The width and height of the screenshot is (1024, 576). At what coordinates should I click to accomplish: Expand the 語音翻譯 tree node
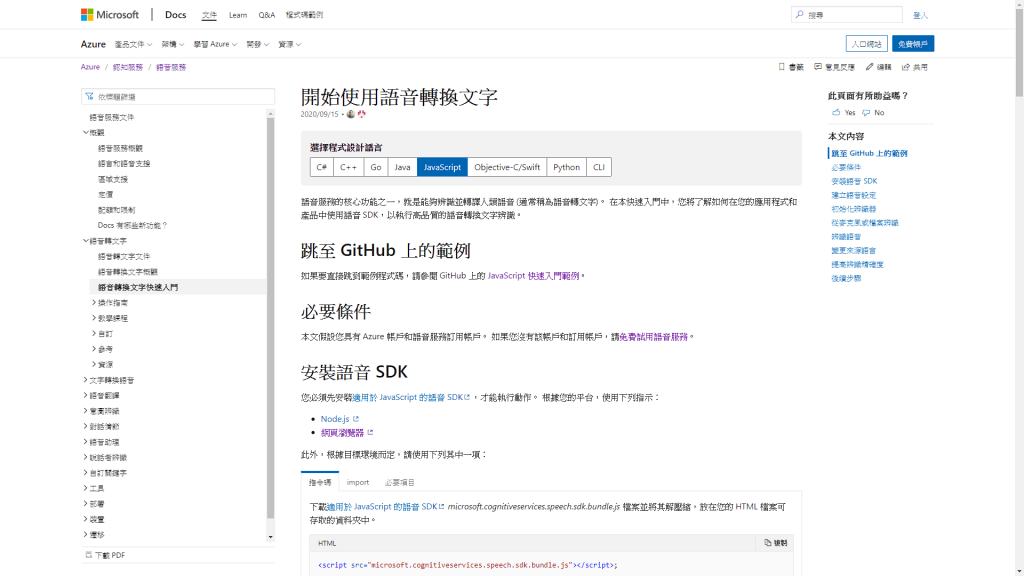pyautogui.click(x=86, y=395)
